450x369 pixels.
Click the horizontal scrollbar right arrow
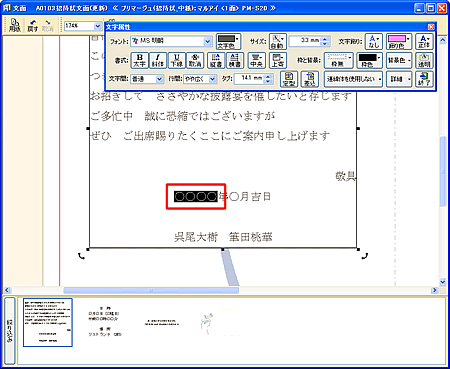434,290
